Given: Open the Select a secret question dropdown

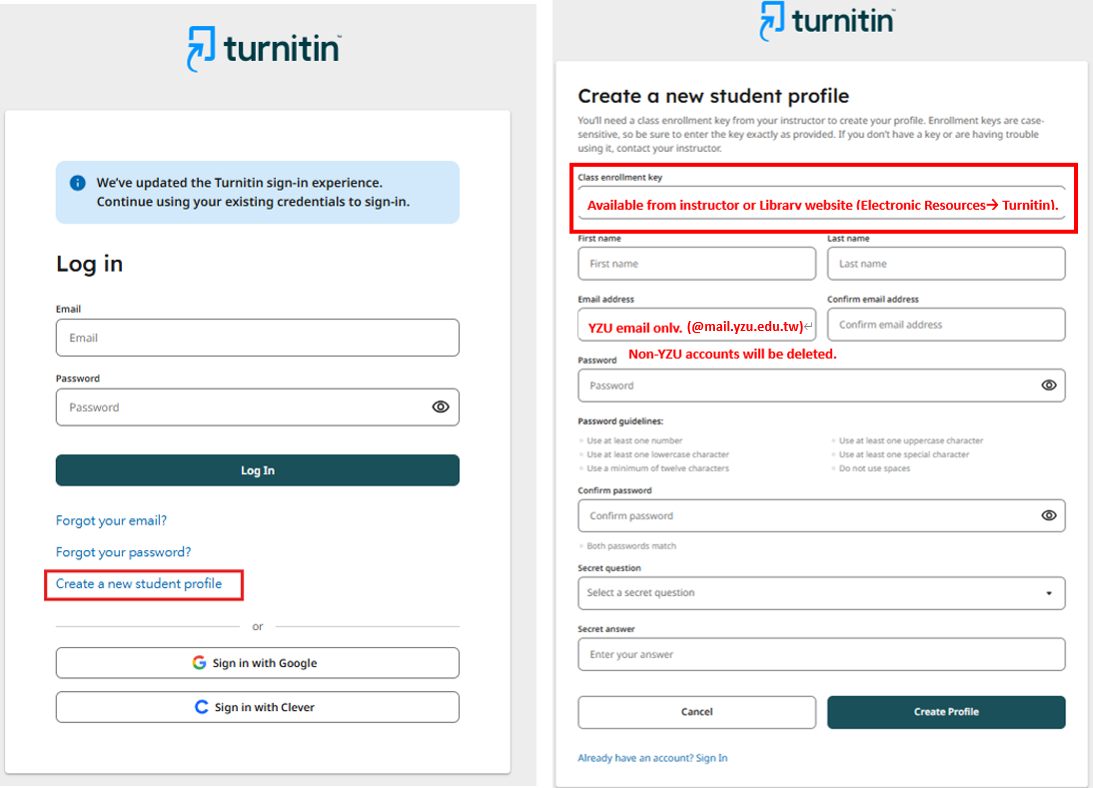Looking at the screenshot, I should (x=821, y=593).
